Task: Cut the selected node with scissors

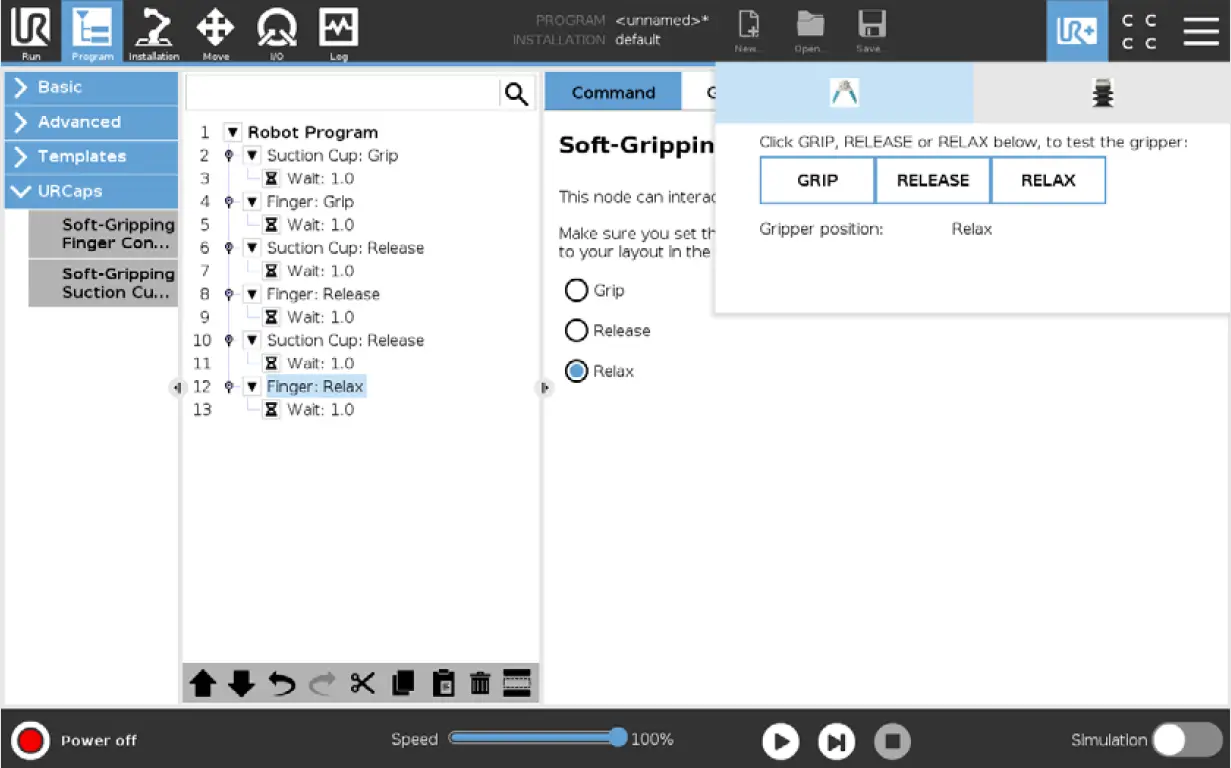Action: point(362,684)
